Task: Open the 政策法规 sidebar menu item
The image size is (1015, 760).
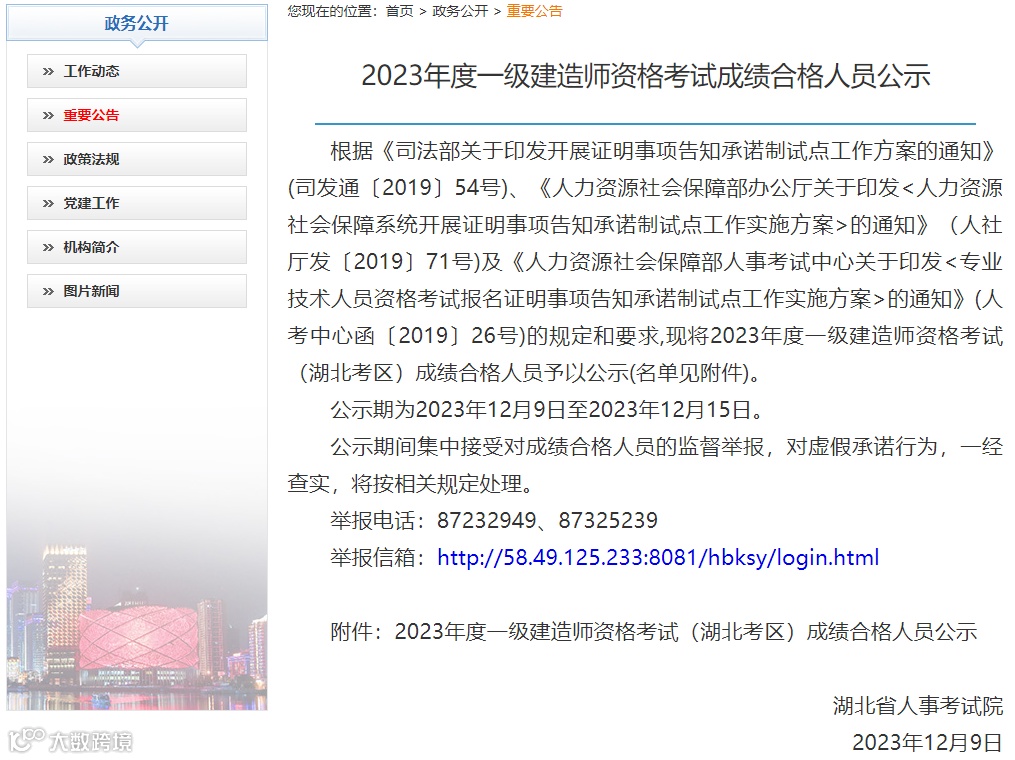Action: pyautogui.click(x=137, y=159)
